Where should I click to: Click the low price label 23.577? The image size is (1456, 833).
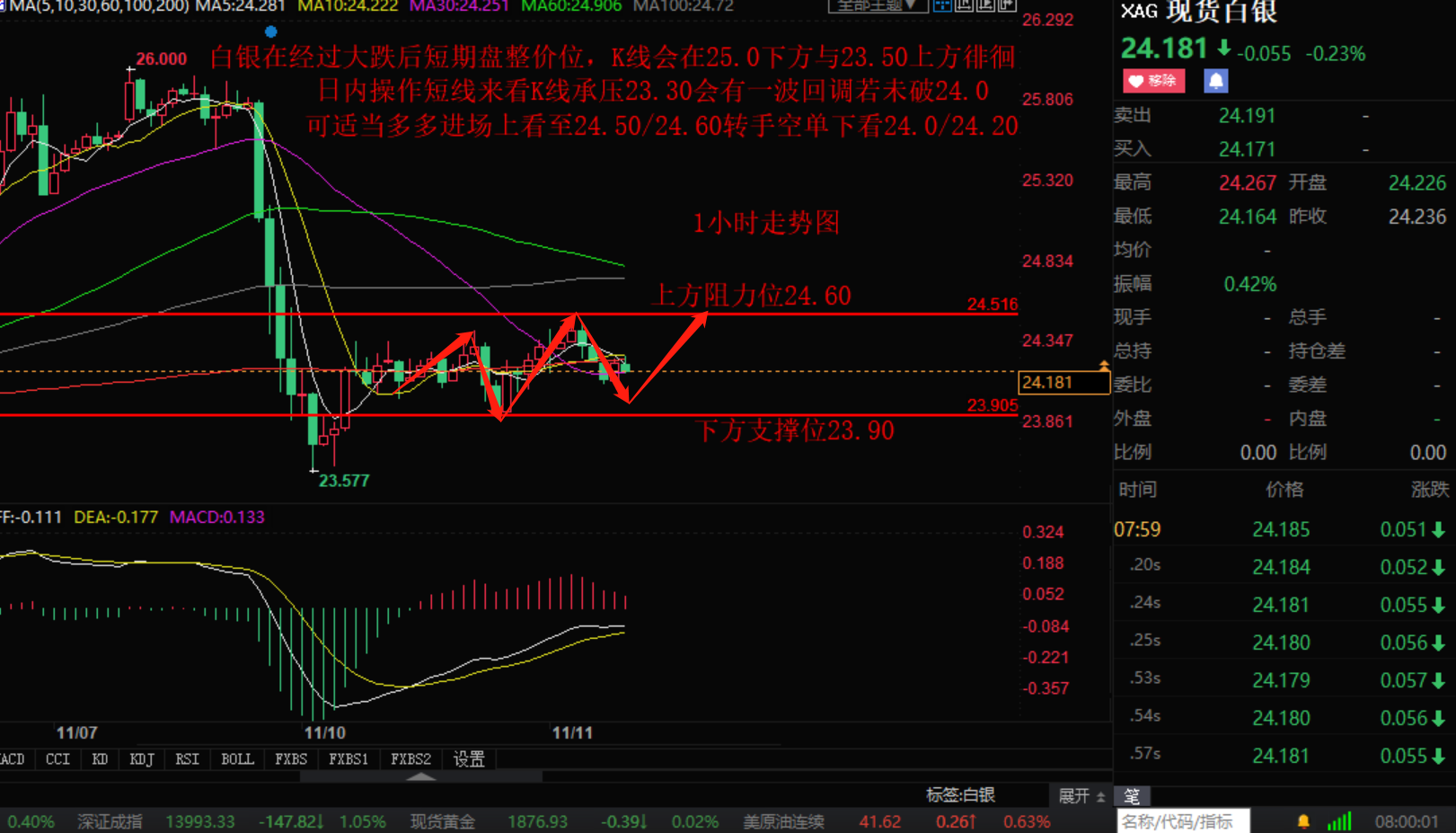point(344,481)
